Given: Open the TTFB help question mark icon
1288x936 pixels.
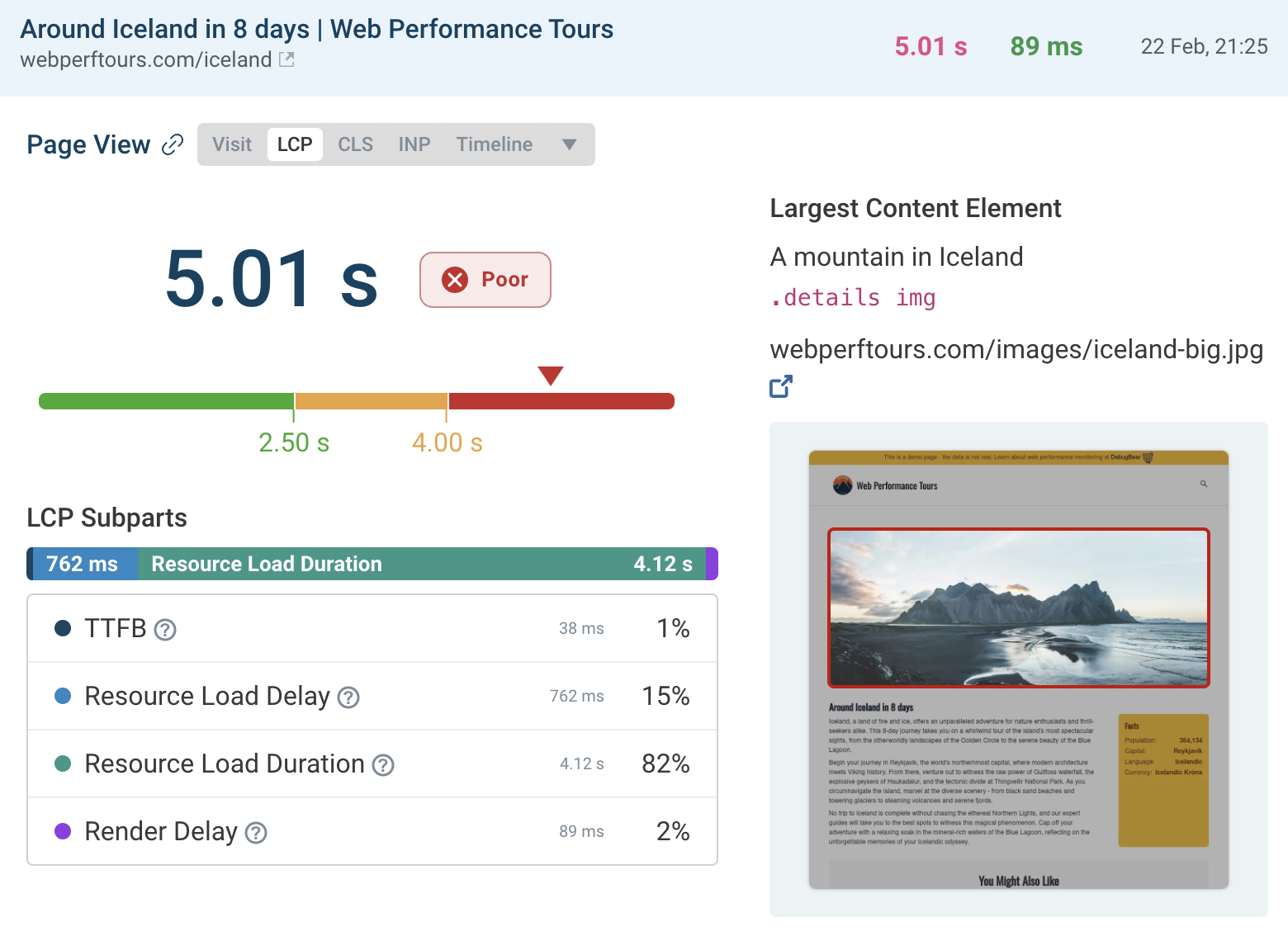Looking at the screenshot, I should click(164, 629).
